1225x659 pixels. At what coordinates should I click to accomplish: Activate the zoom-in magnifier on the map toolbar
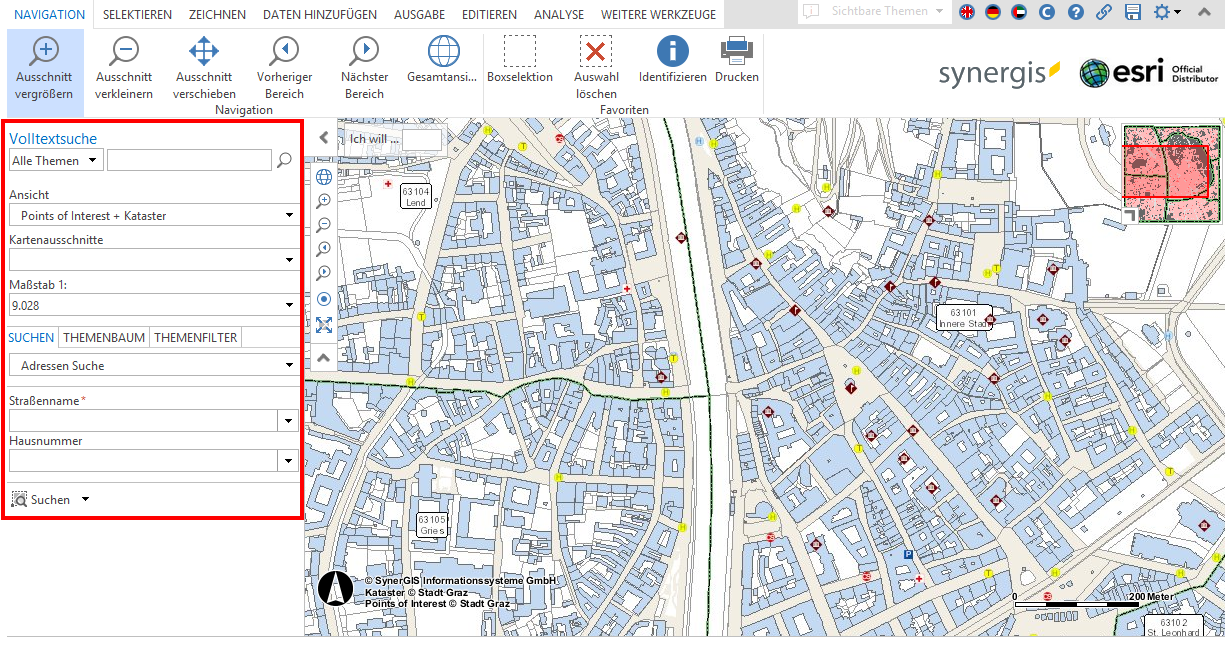[x=323, y=200]
